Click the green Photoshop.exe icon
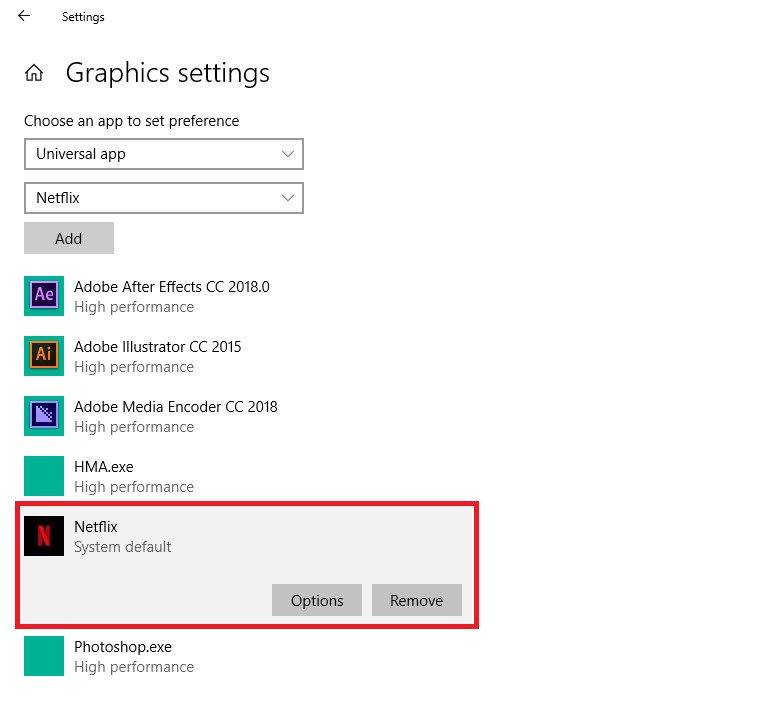The height and width of the screenshot is (728, 763). click(44, 656)
